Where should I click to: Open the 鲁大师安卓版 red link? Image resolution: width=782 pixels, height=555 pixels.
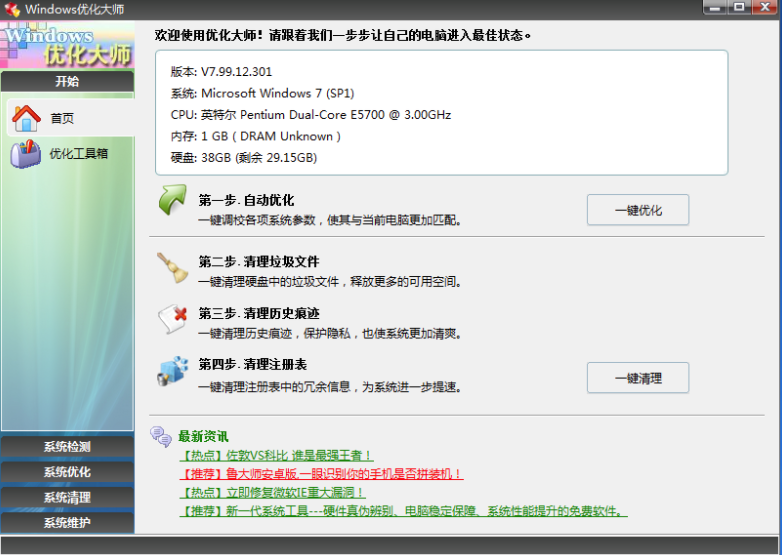tap(321, 474)
